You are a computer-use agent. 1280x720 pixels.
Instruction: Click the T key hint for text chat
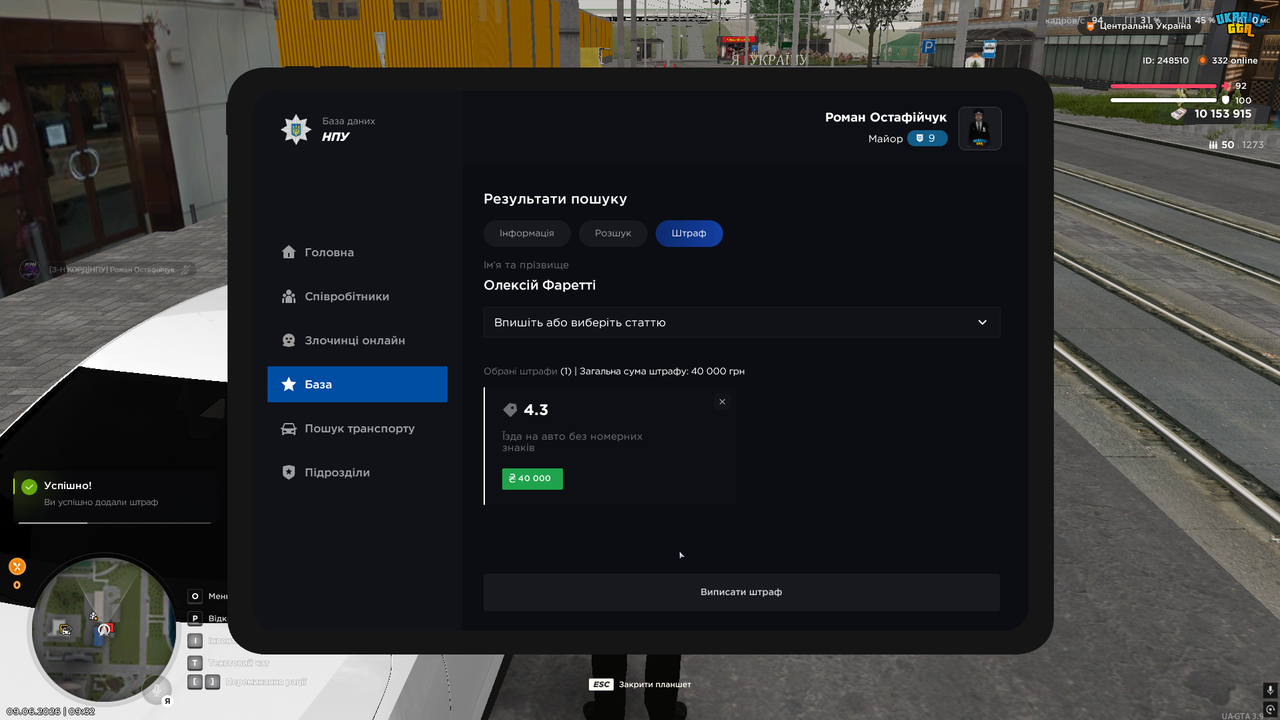click(x=196, y=662)
